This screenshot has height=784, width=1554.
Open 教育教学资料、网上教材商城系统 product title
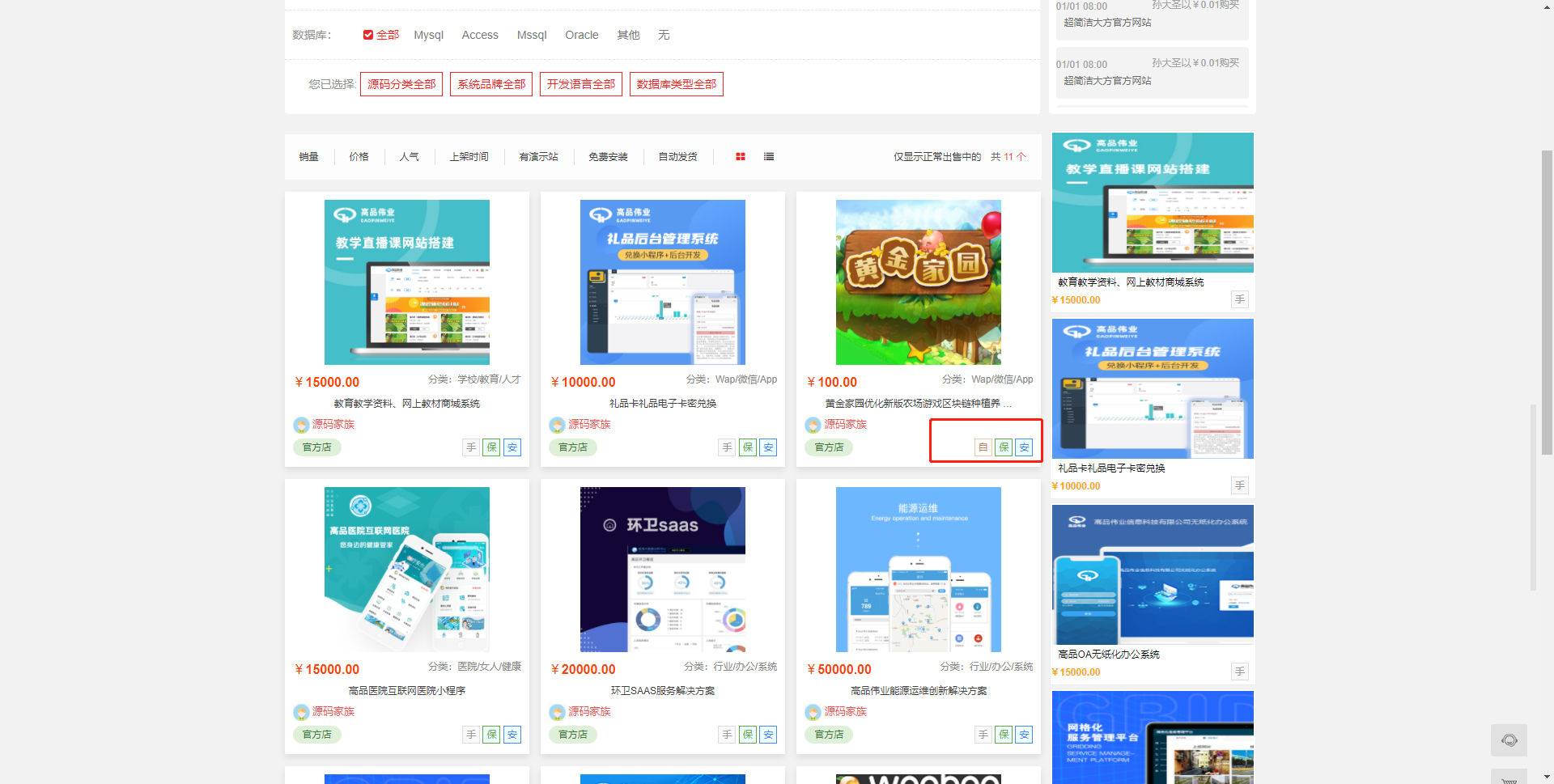406,404
